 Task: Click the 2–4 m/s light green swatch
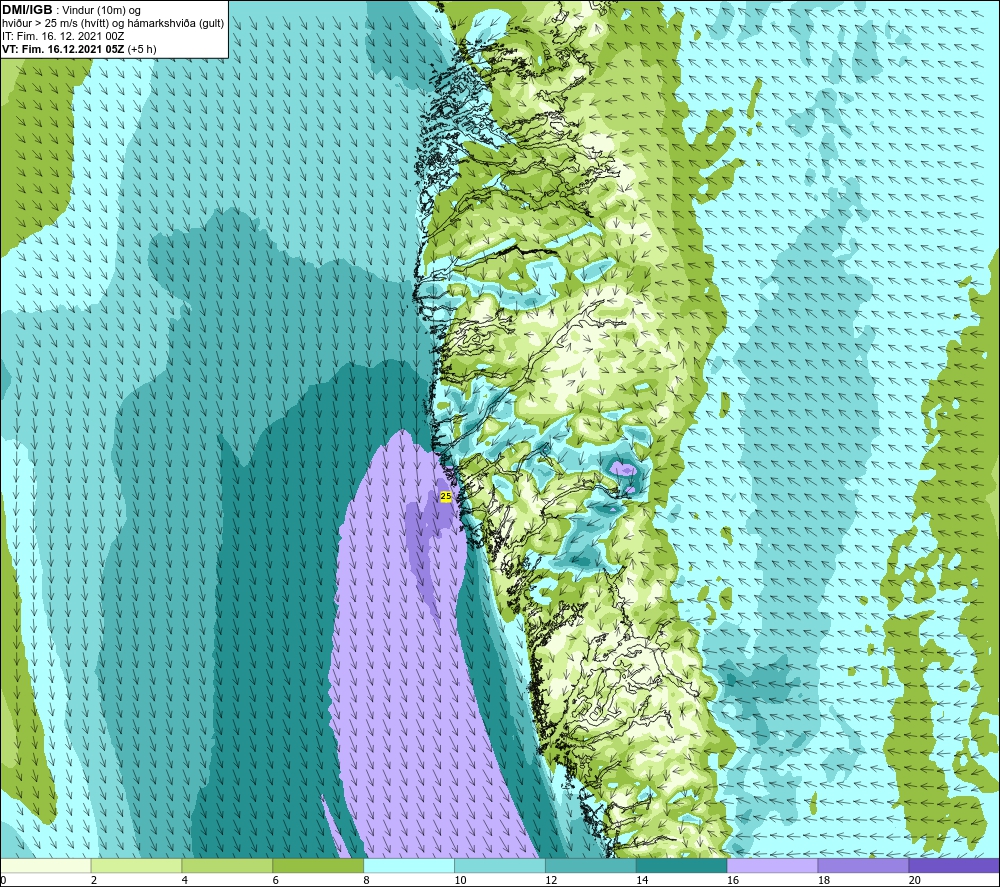136,865
